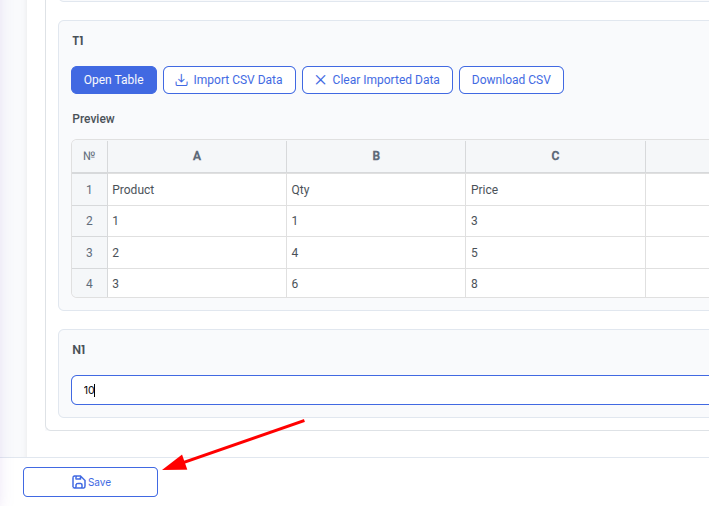Click the download-arrow icon on Import CSV Data

(x=181, y=80)
